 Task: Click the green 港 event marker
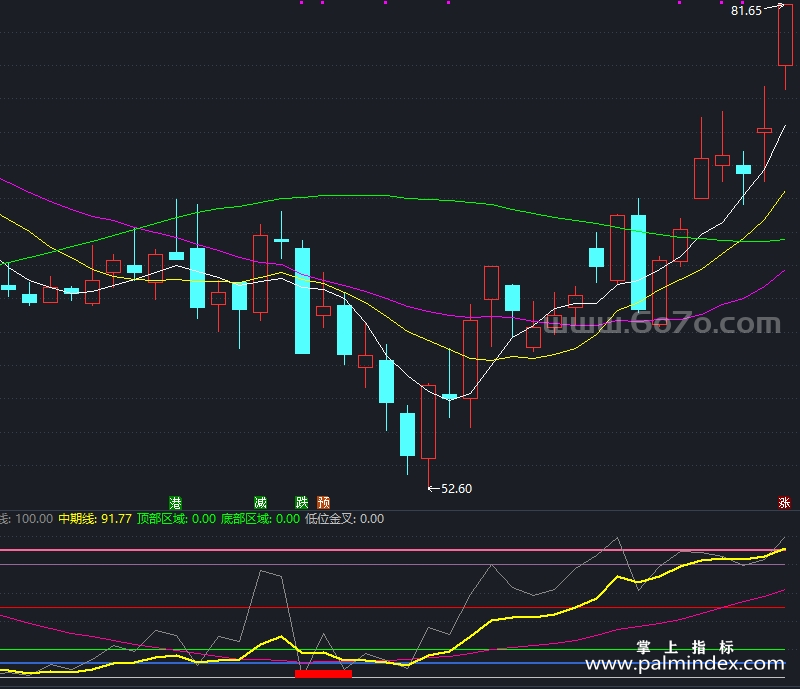(176, 503)
